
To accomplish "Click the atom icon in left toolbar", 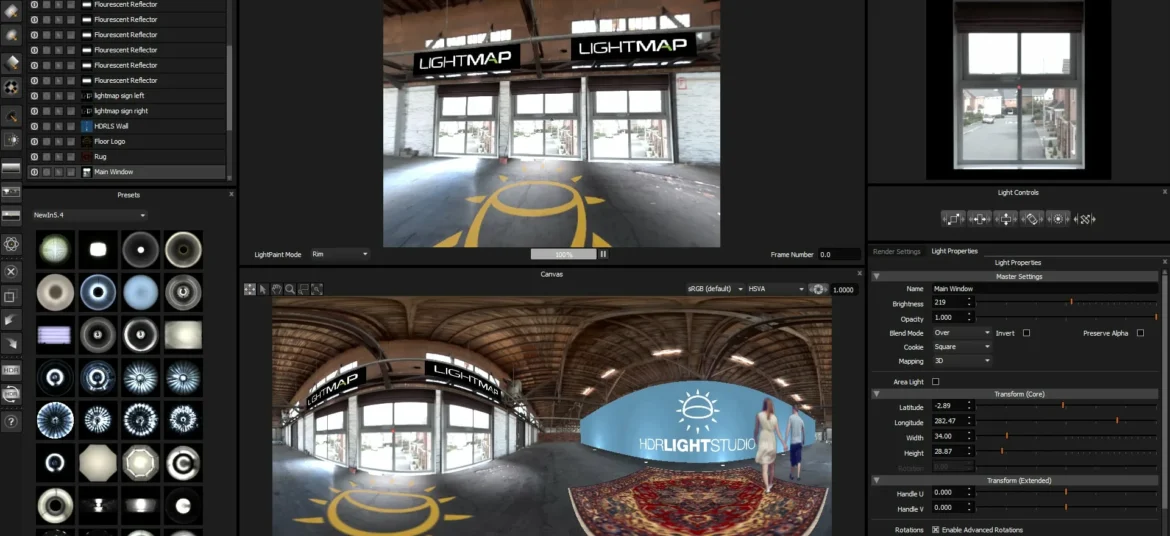I will (11, 243).
